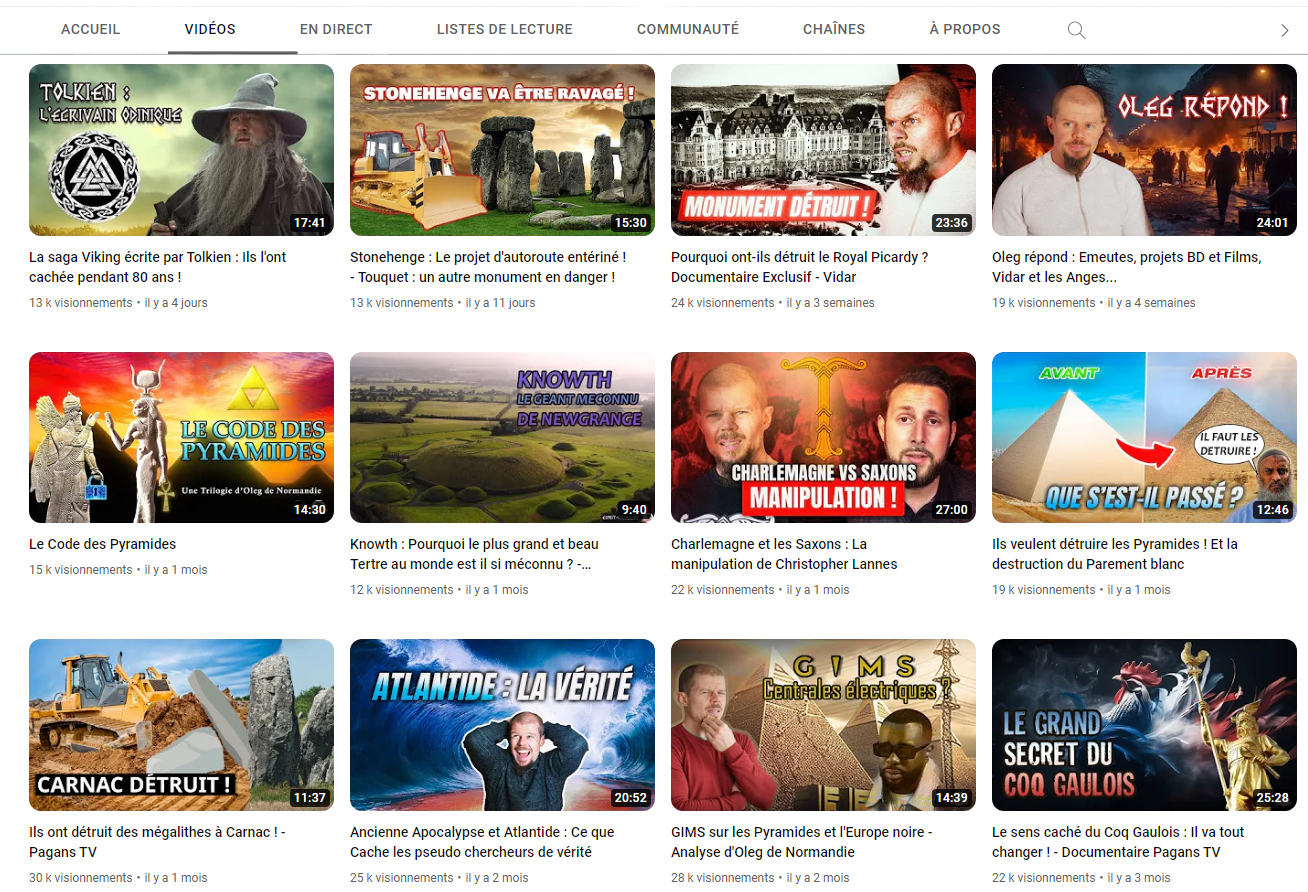The width and height of the screenshot is (1308, 892).
Task: Play the Stonehenge va être ravagé thumbnail
Action: 502,150
